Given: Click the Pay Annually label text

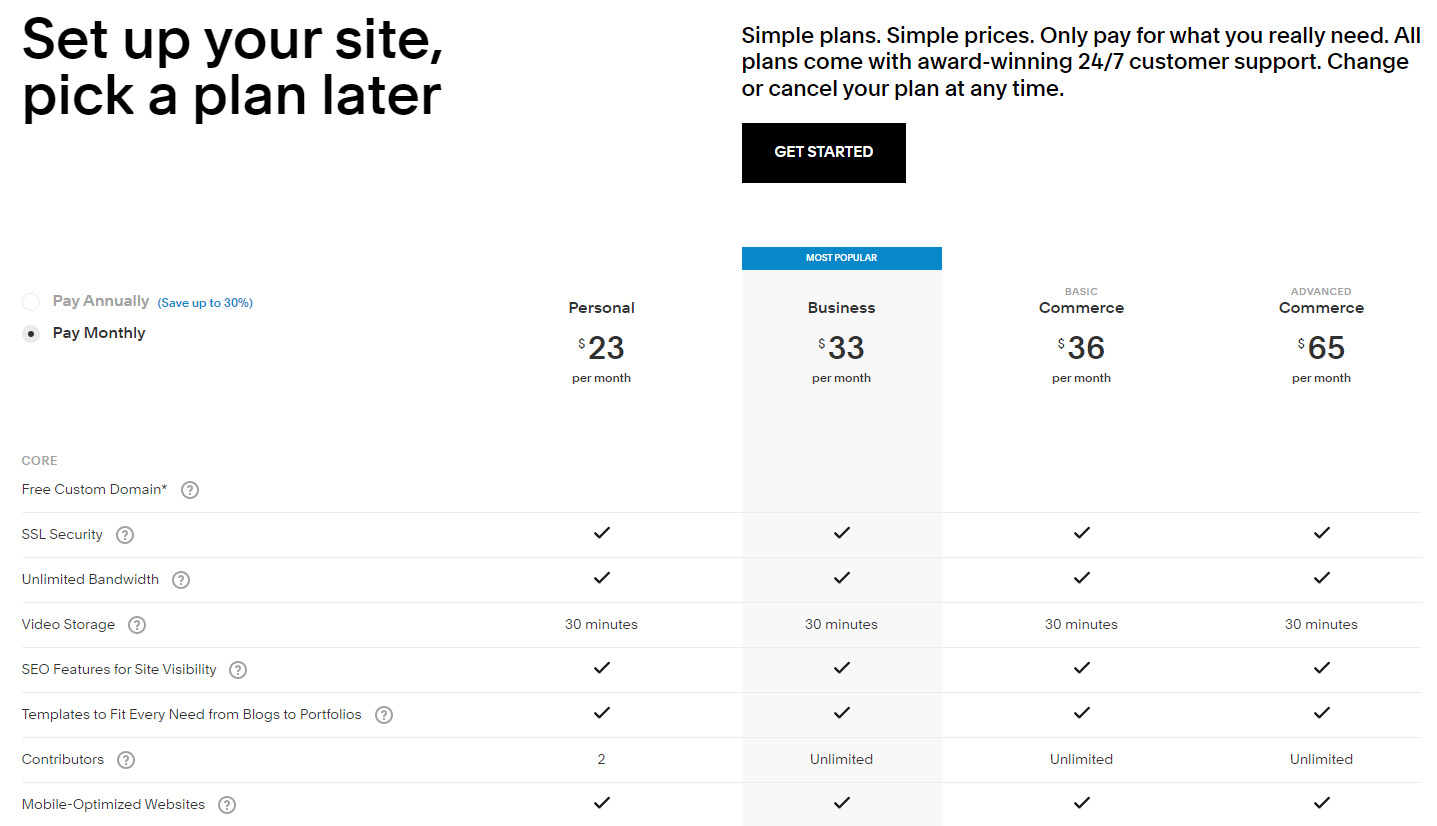Looking at the screenshot, I should point(101,301).
